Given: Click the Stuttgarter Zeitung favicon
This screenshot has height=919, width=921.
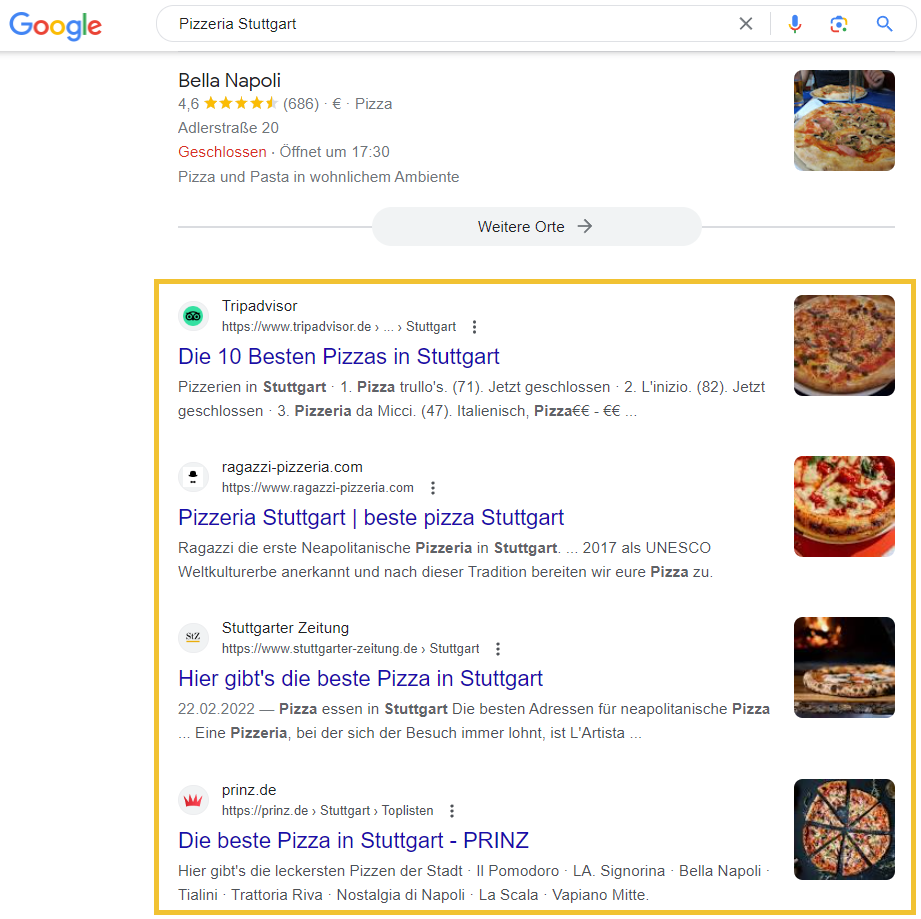Looking at the screenshot, I should (x=193, y=638).
